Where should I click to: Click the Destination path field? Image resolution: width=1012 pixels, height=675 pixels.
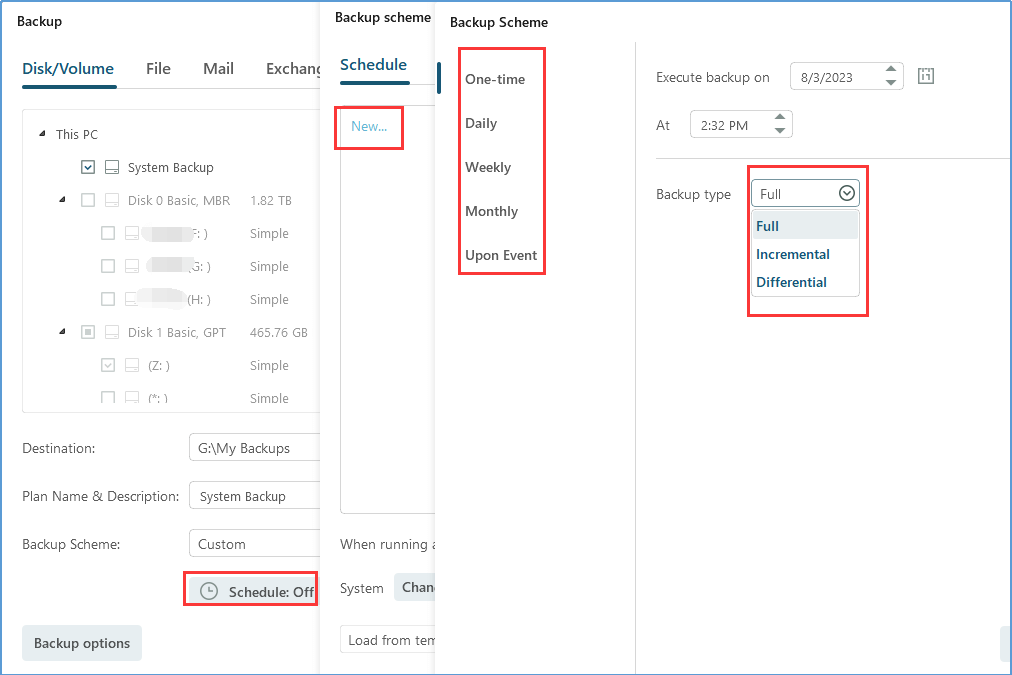253,448
